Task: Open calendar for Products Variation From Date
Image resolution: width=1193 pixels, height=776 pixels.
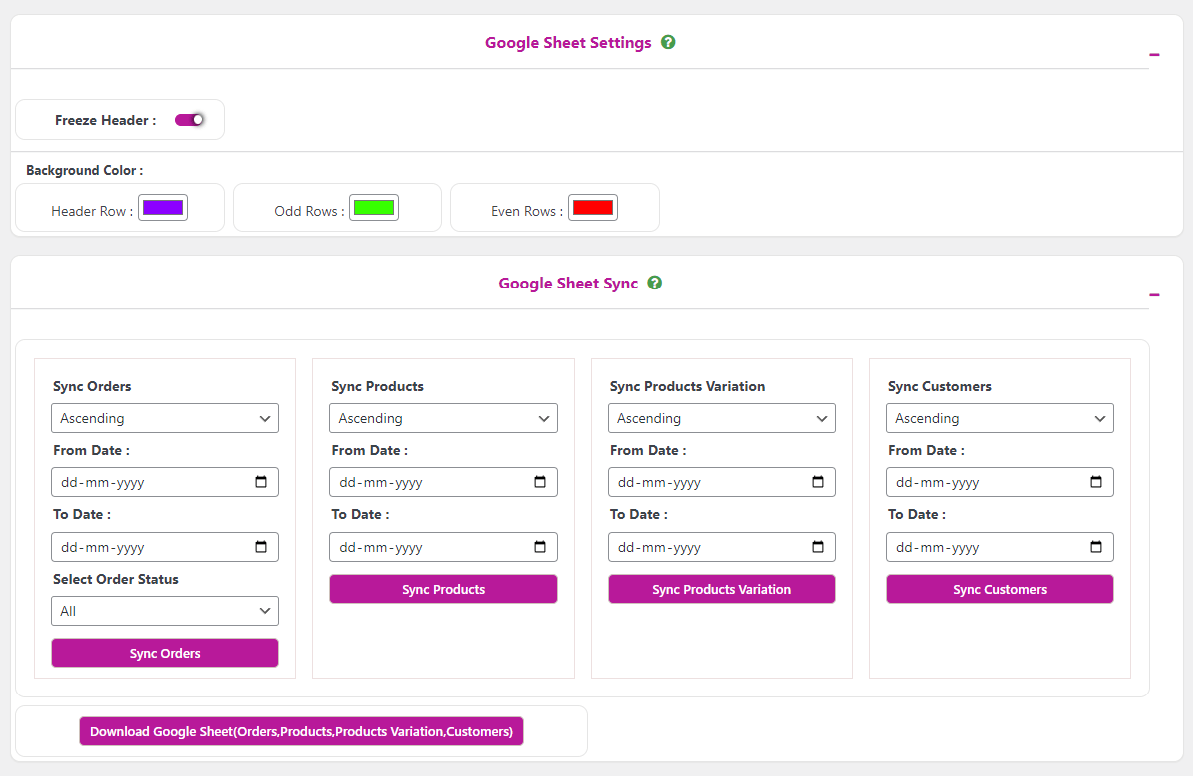Action: point(818,482)
